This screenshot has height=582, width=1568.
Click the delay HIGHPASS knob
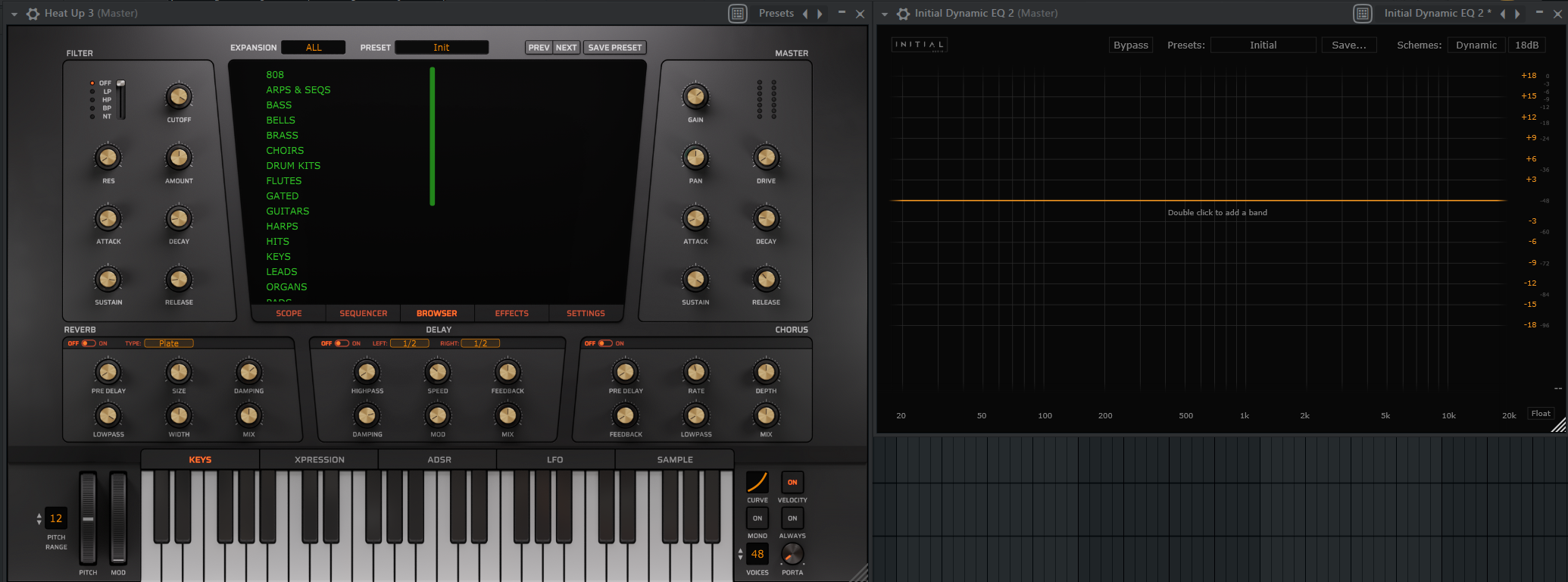coord(367,371)
